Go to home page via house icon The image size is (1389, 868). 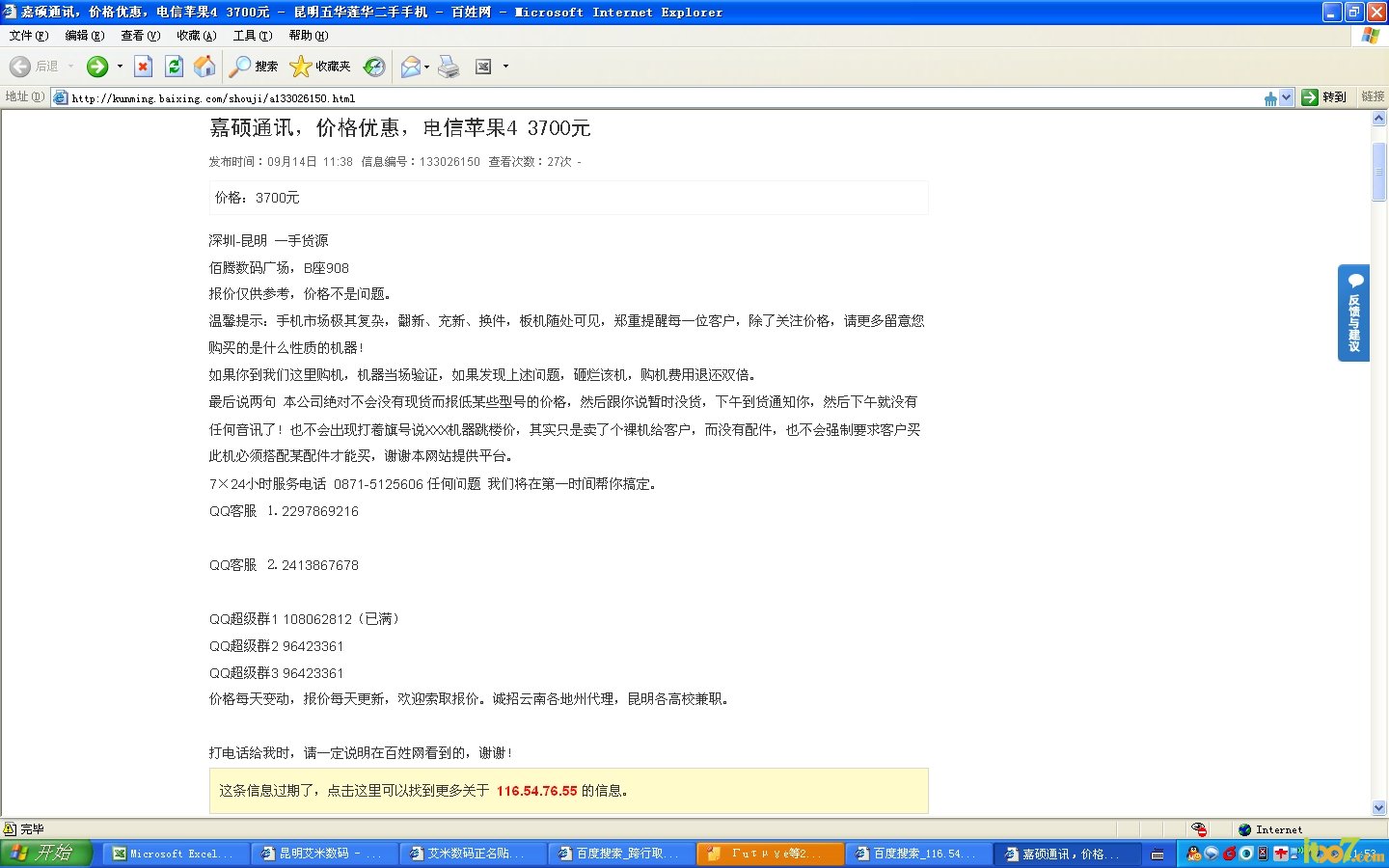[204, 67]
